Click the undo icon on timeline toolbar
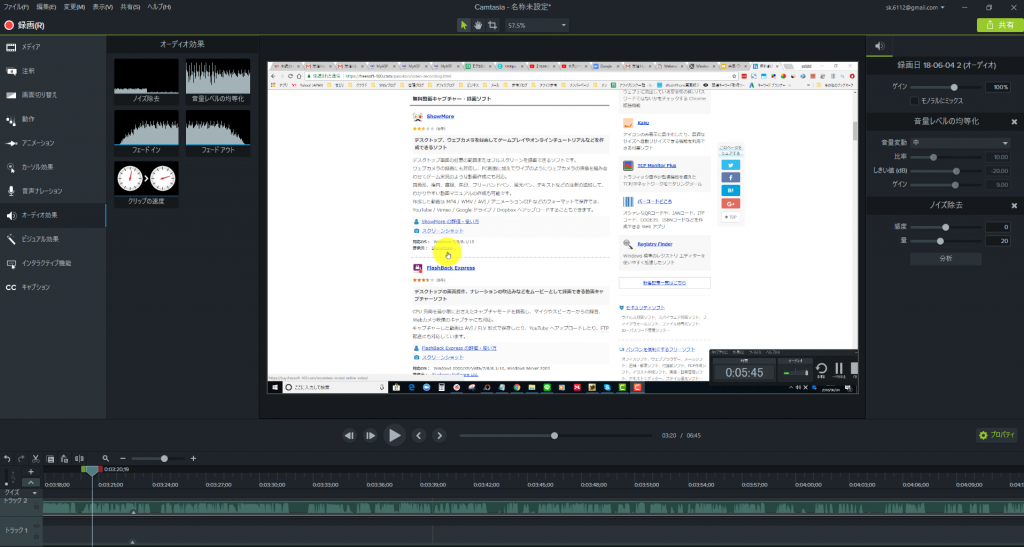Screen dimensions: 1024x547 coord(7,459)
